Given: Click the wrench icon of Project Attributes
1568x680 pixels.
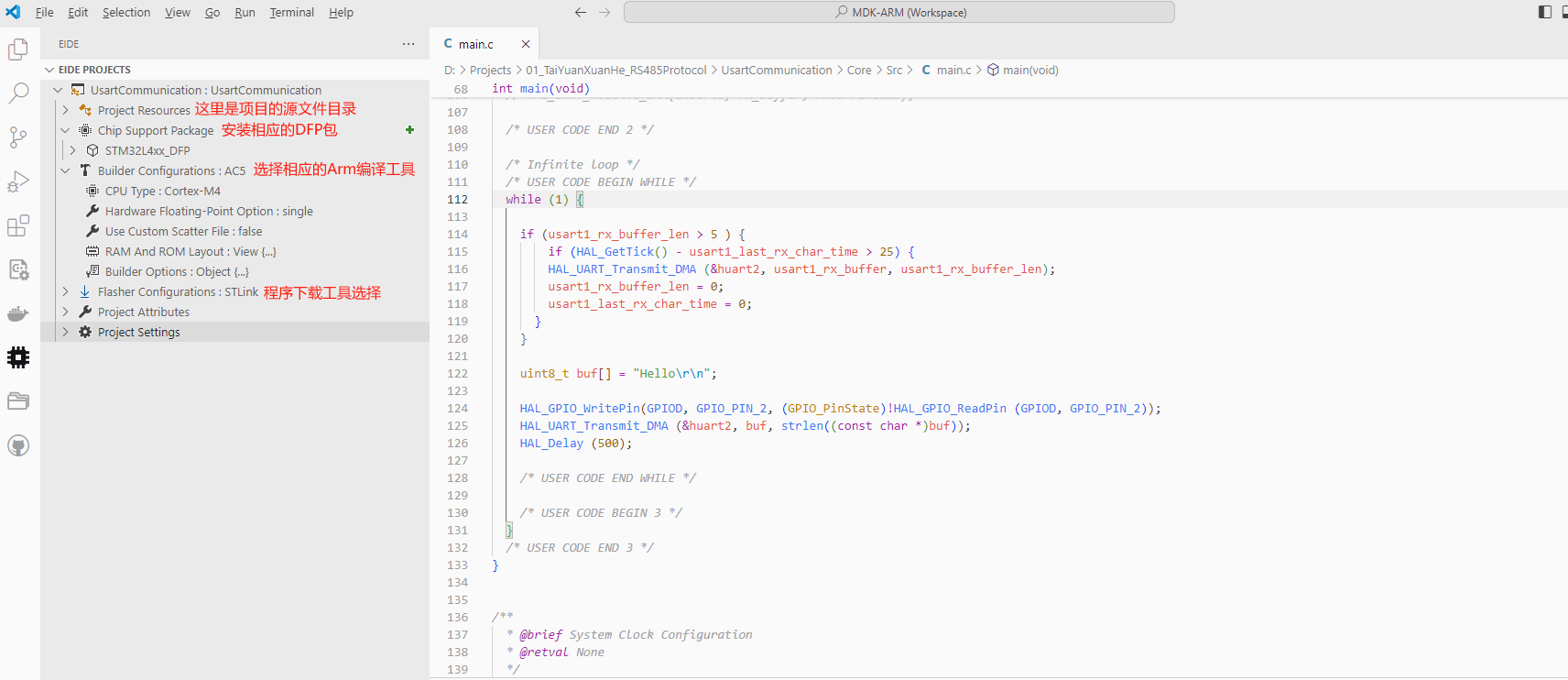Looking at the screenshot, I should pyautogui.click(x=85, y=312).
